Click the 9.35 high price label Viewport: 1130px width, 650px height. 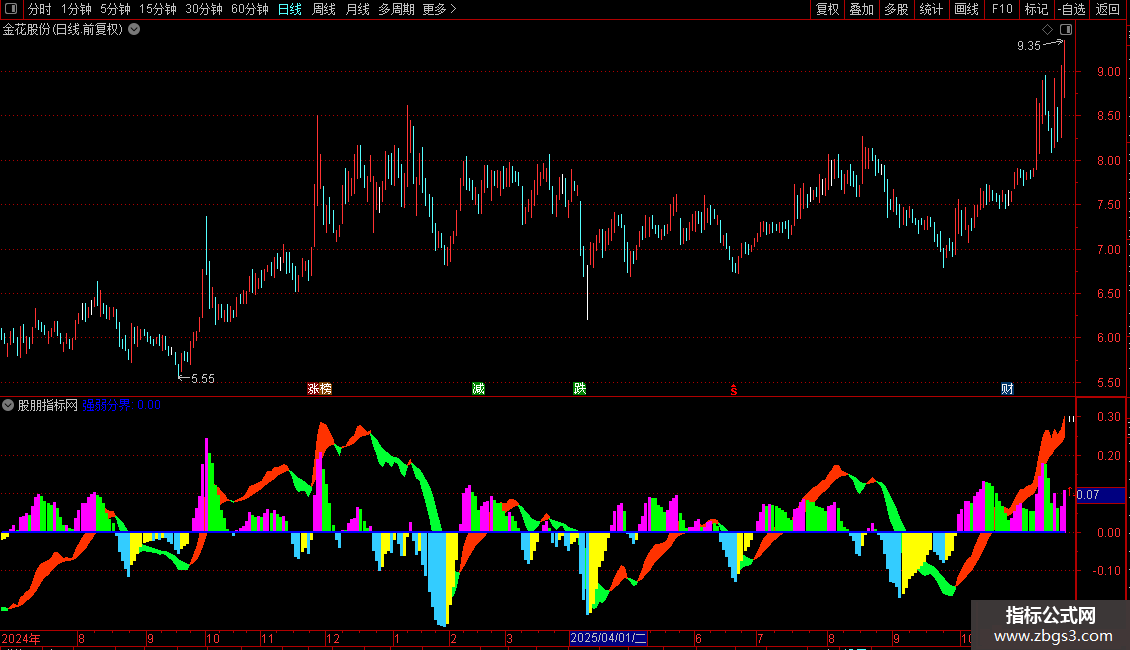click(1028, 46)
